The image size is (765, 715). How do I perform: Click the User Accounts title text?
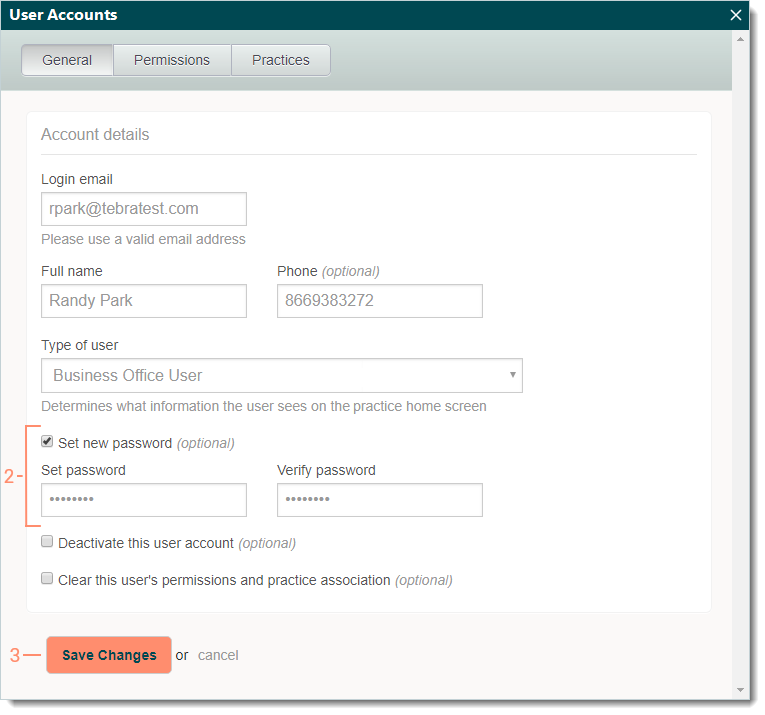click(x=63, y=15)
